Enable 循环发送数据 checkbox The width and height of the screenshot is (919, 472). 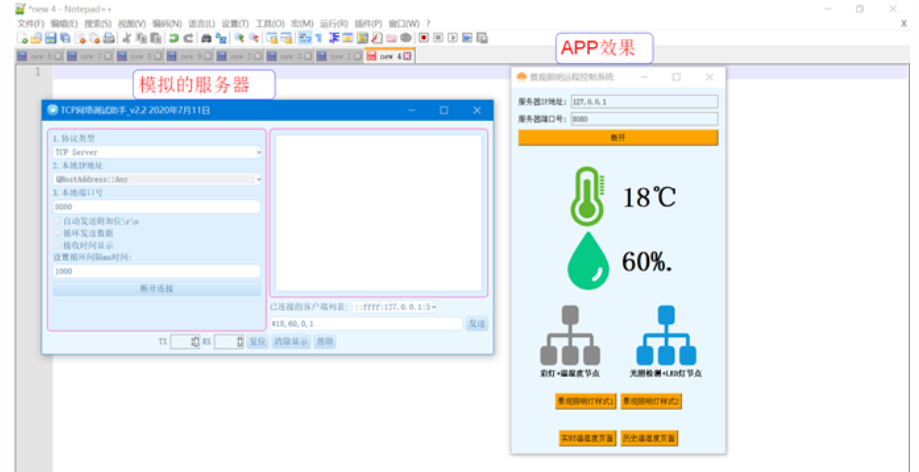[x=57, y=233]
